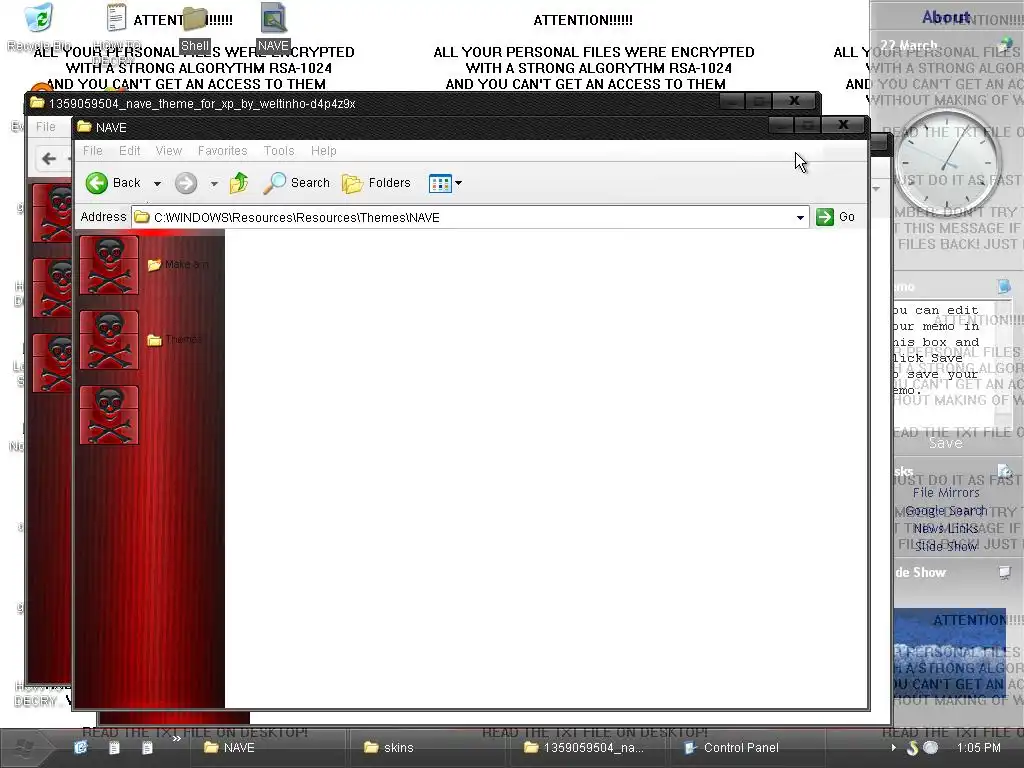Viewport: 1024px width, 768px height.
Task: Click Save under the memo box
Action: [x=946, y=443]
